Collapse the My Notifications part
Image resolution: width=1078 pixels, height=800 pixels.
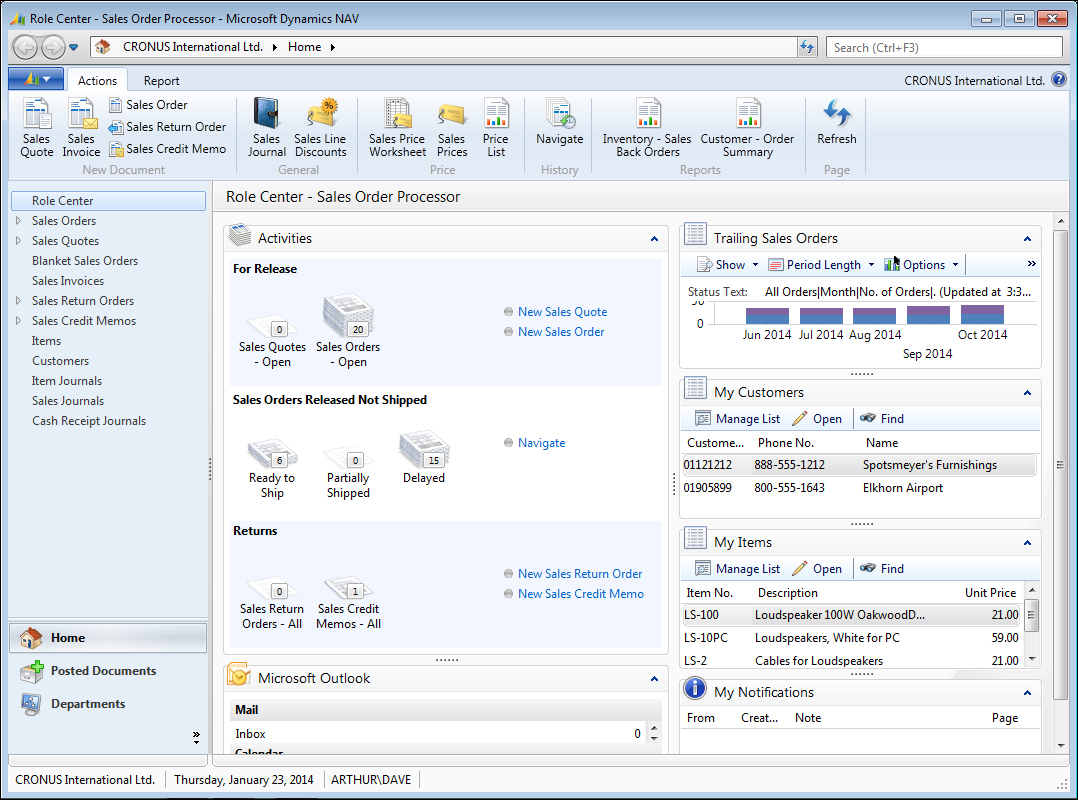click(x=1027, y=693)
